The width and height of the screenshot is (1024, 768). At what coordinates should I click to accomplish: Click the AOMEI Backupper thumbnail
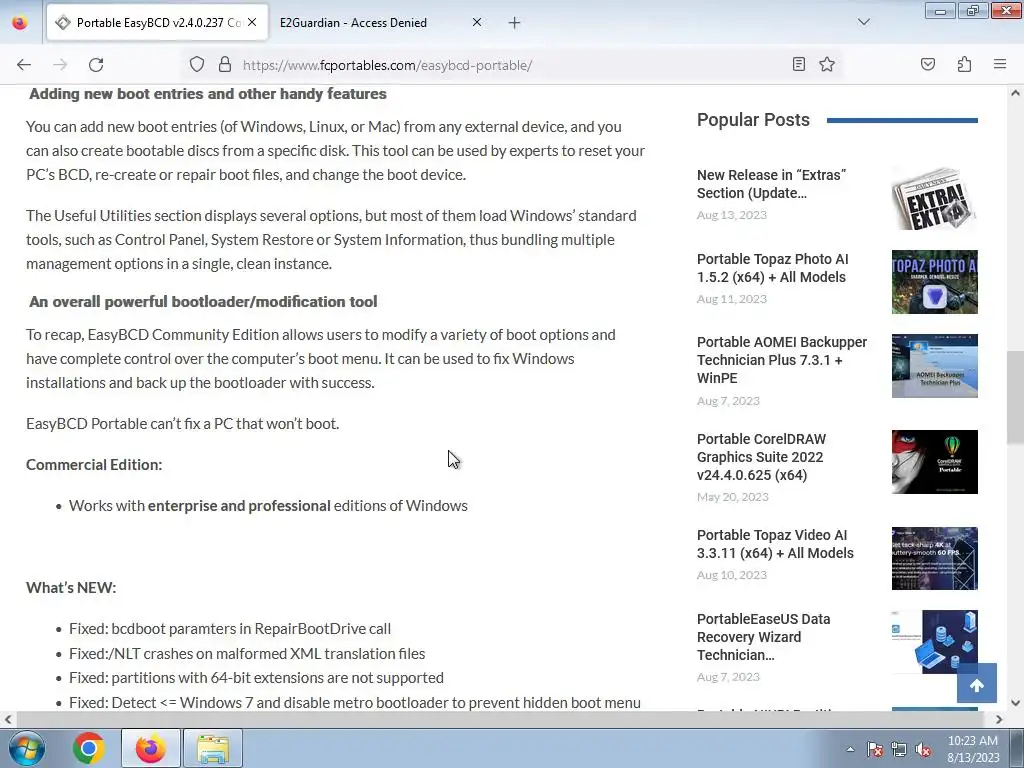coord(935,366)
